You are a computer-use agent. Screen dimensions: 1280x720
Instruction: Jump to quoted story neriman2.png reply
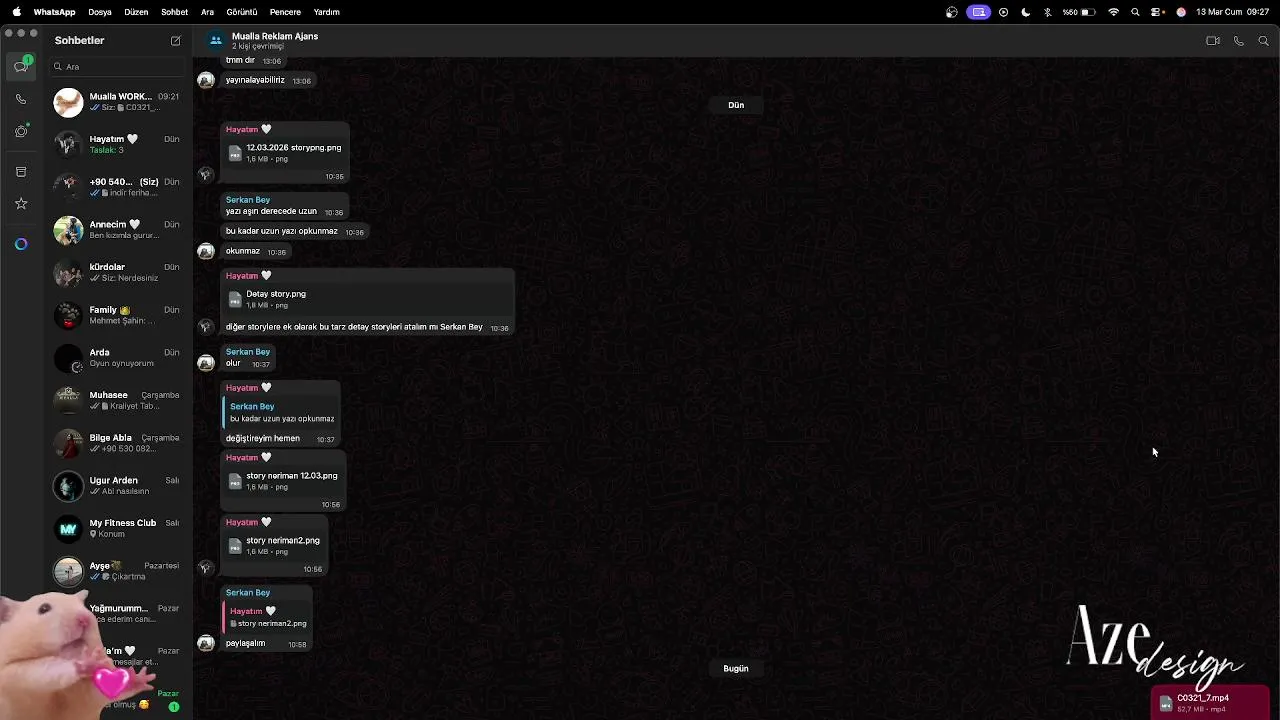[x=267, y=617]
